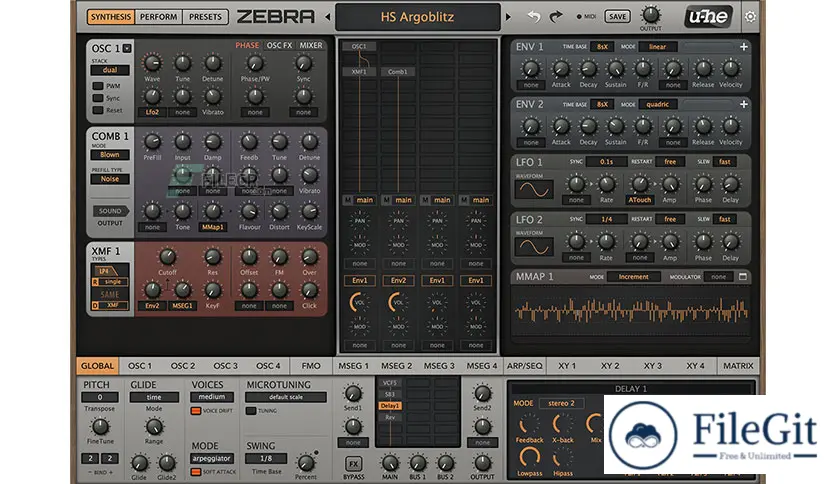Click XMF 1 Cutoff knob

[x=167, y=256]
